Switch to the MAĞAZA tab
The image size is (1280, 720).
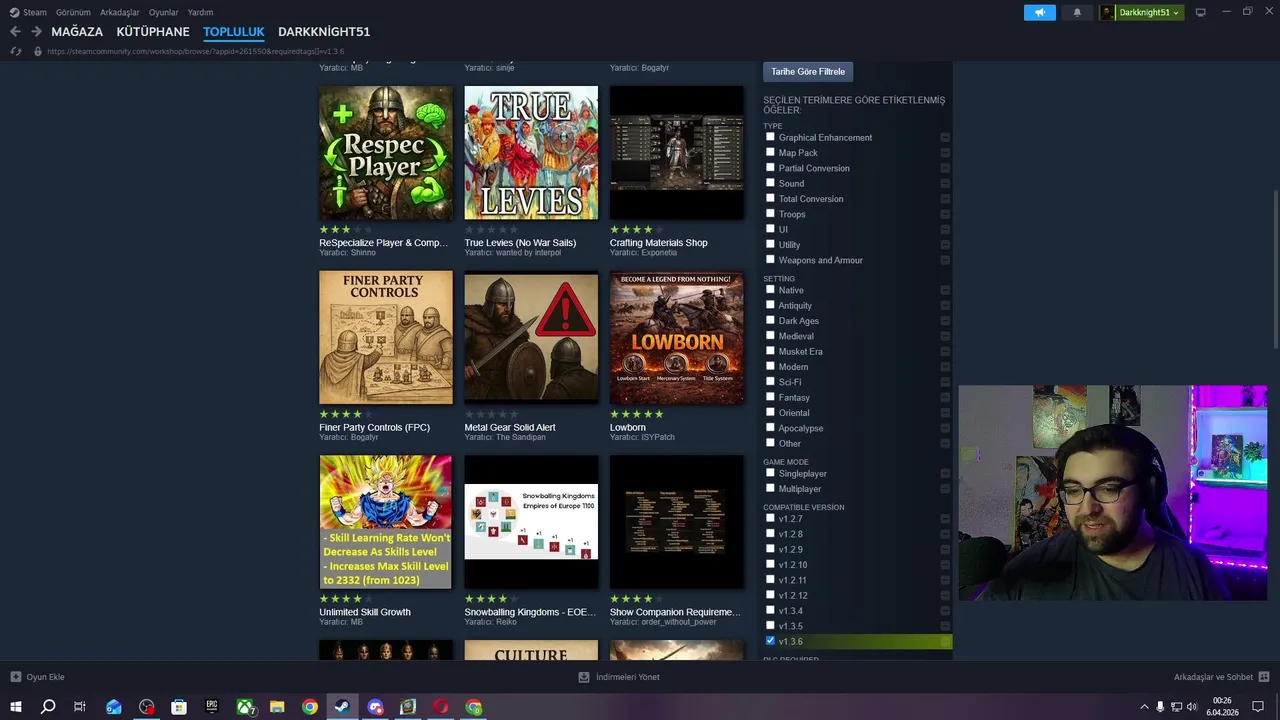(x=77, y=32)
